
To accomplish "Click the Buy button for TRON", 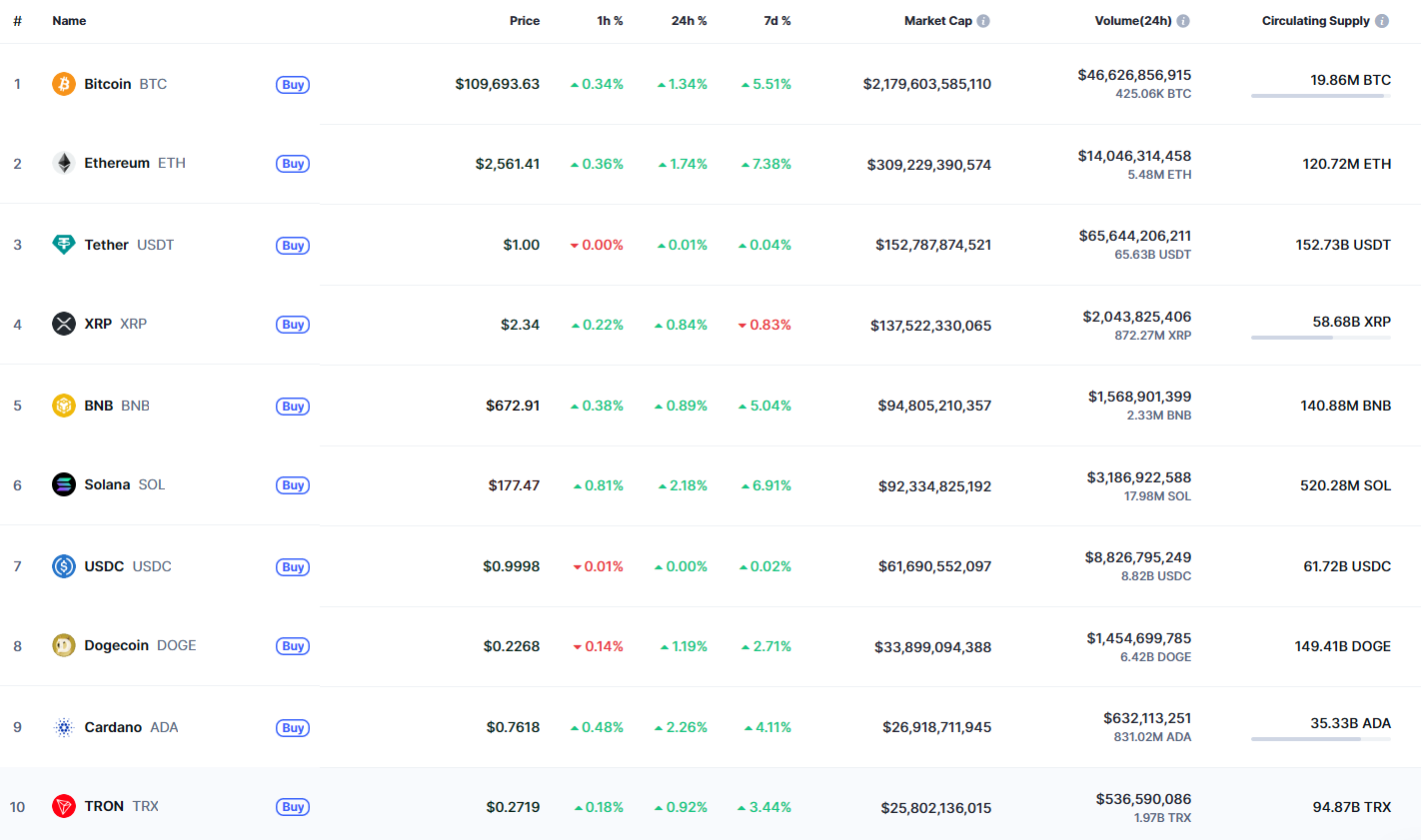I will pyautogui.click(x=293, y=807).
